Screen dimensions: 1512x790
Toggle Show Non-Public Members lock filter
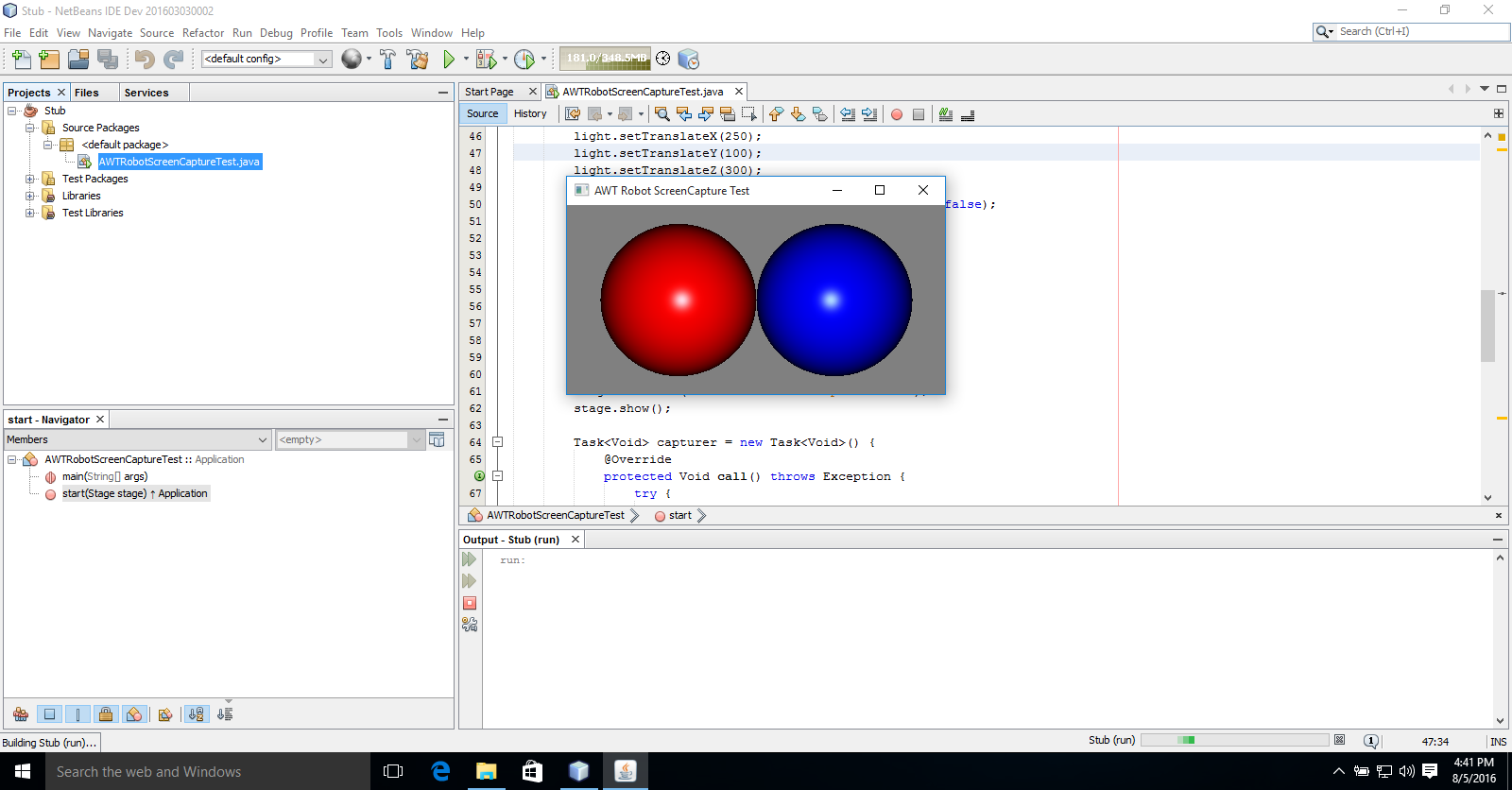[106, 714]
